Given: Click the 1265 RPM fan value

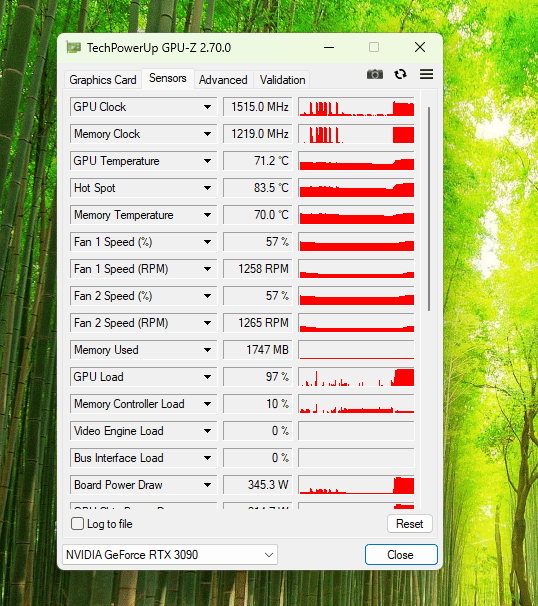Looking at the screenshot, I should pyautogui.click(x=258, y=323).
